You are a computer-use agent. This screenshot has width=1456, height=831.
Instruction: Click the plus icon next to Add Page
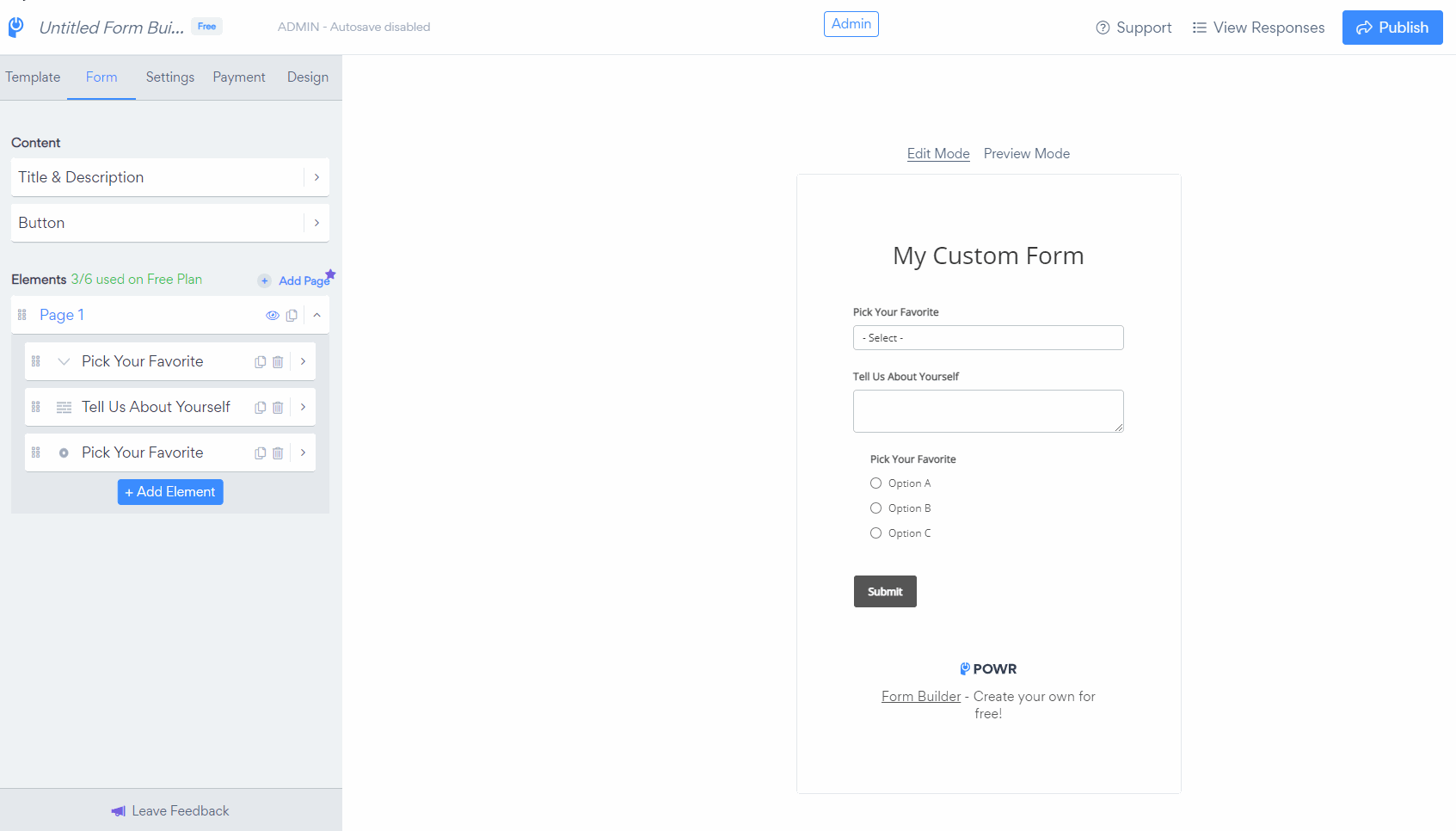pyautogui.click(x=264, y=280)
